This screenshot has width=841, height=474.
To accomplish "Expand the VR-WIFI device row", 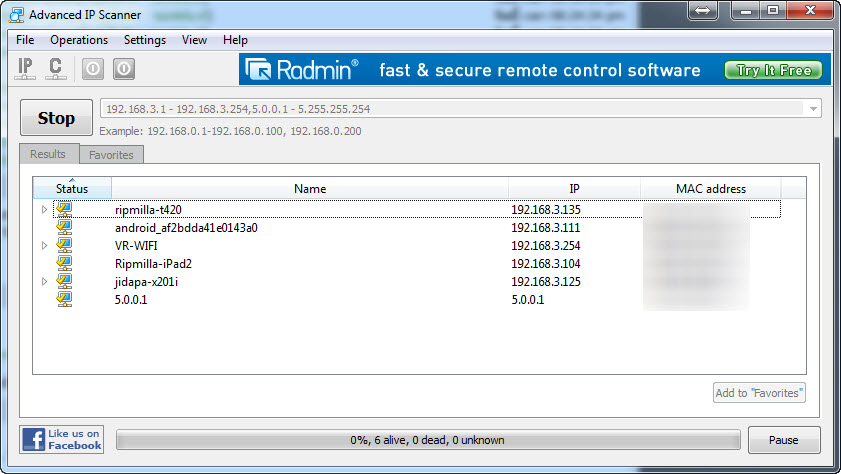I will [x=44, y=246].
